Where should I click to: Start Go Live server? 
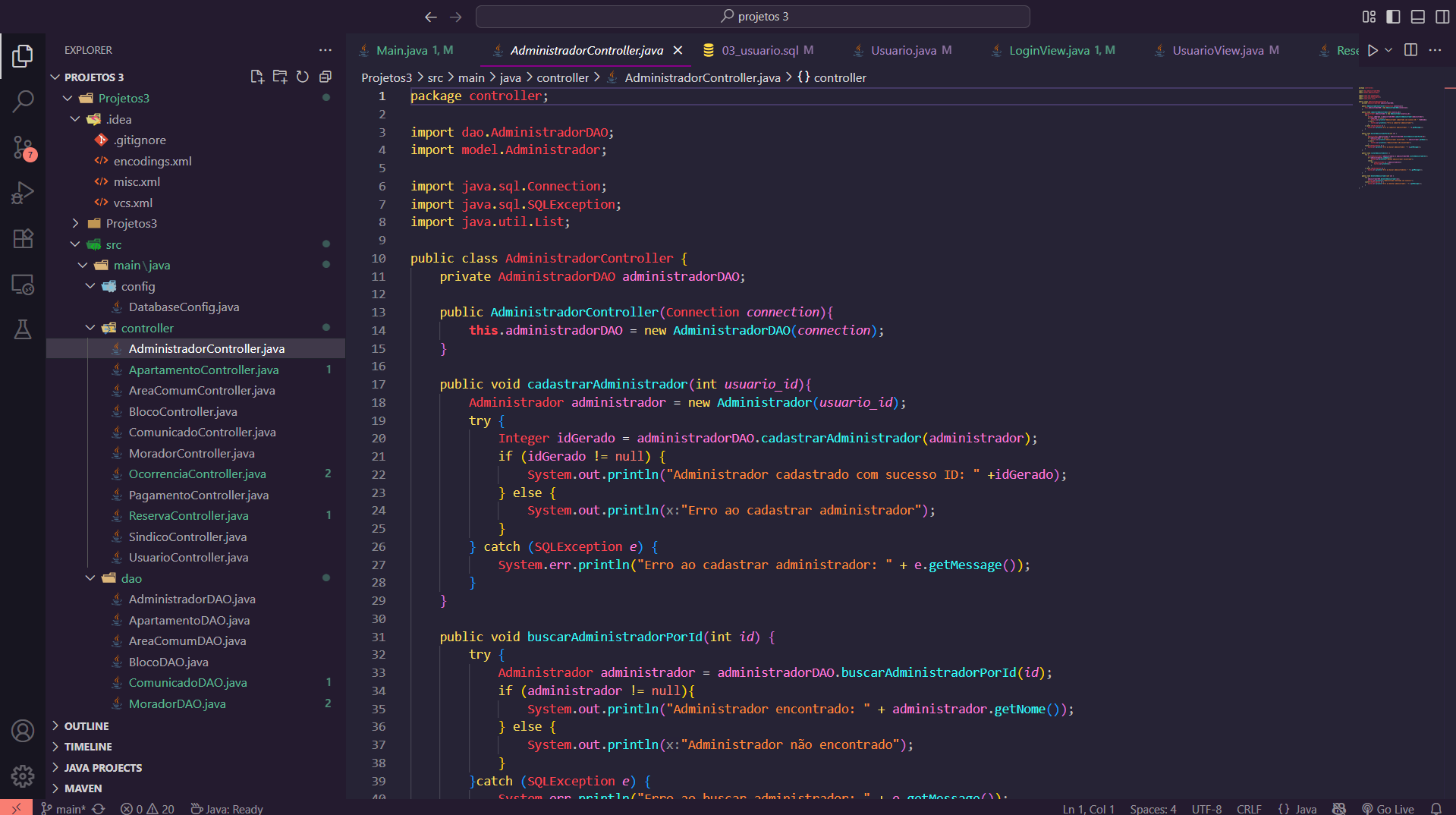tap(1388, 809)
